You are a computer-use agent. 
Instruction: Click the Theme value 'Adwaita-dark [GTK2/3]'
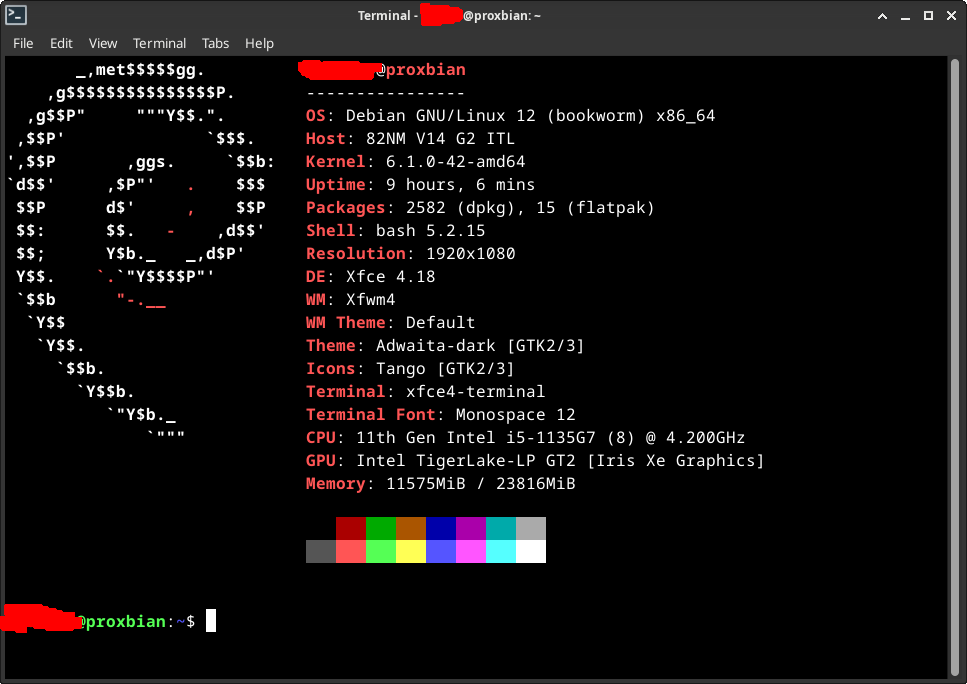point(480,345)
